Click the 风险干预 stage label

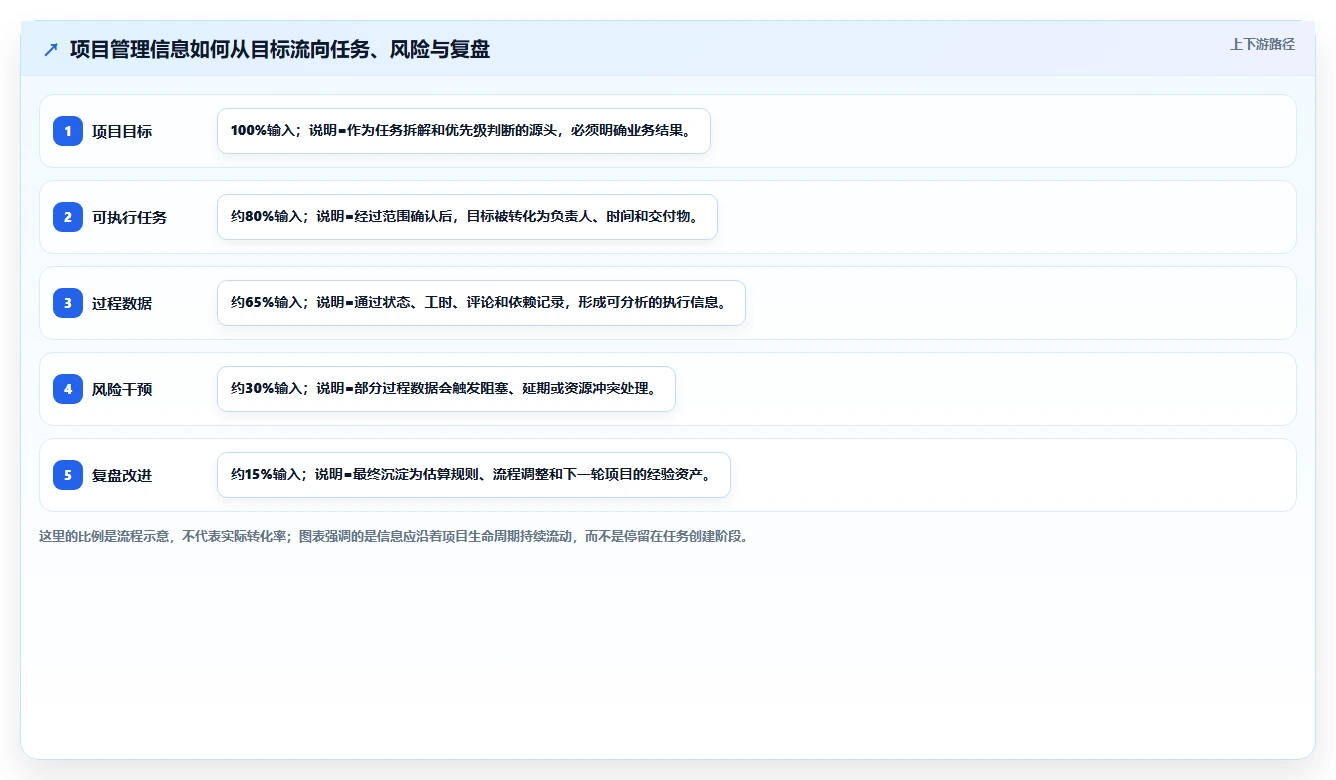(x=122, y=389)
